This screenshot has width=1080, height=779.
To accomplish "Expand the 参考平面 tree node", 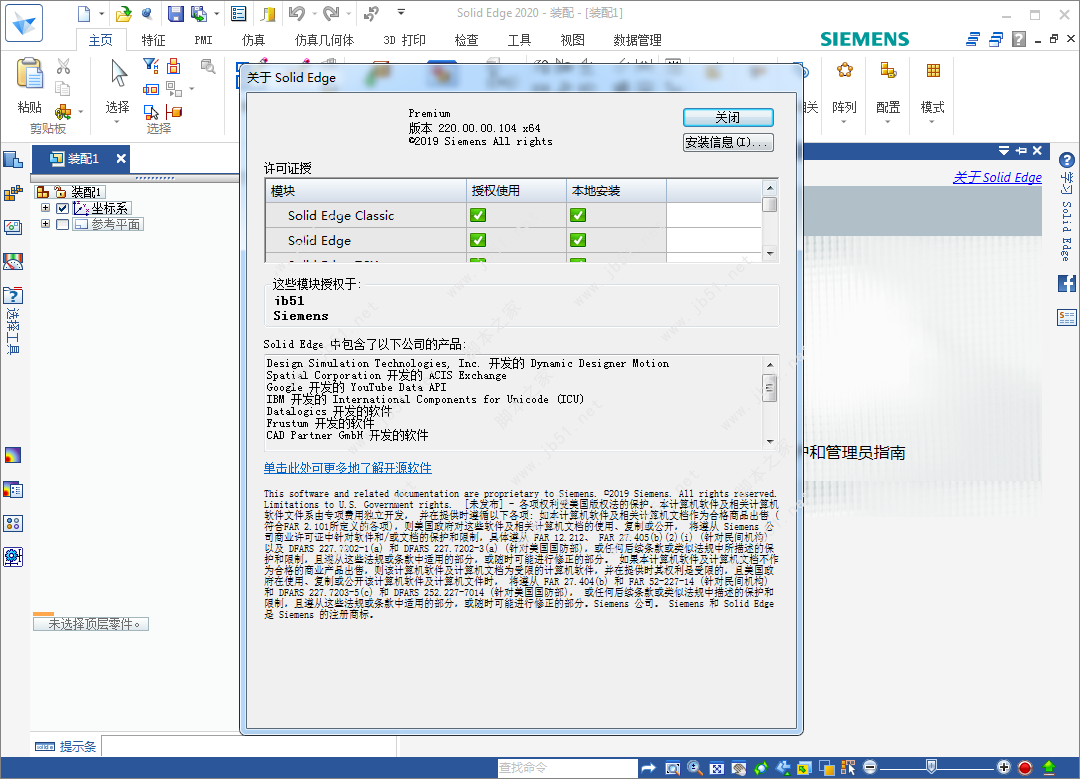I will 45,224.
